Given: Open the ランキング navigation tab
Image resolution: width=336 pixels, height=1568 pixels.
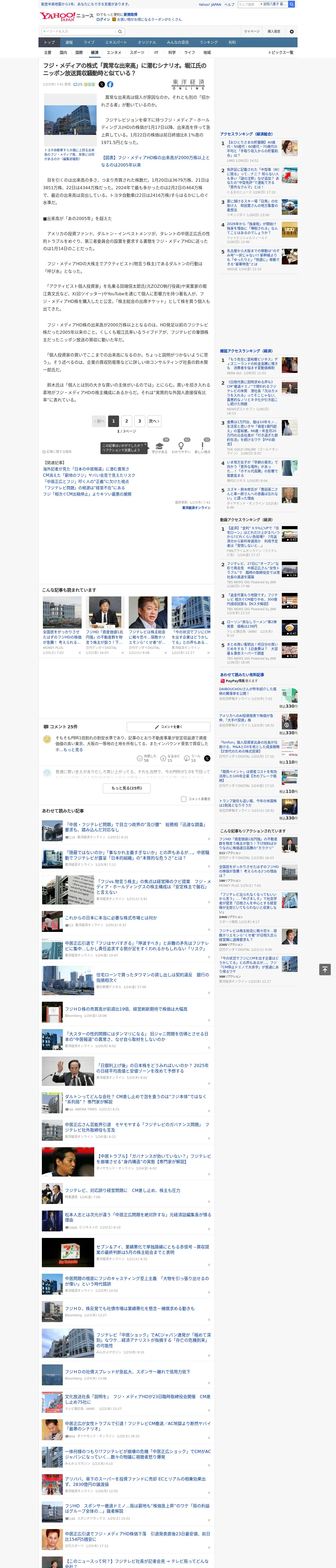Looking at the screenshot, I should coord(209,43).
